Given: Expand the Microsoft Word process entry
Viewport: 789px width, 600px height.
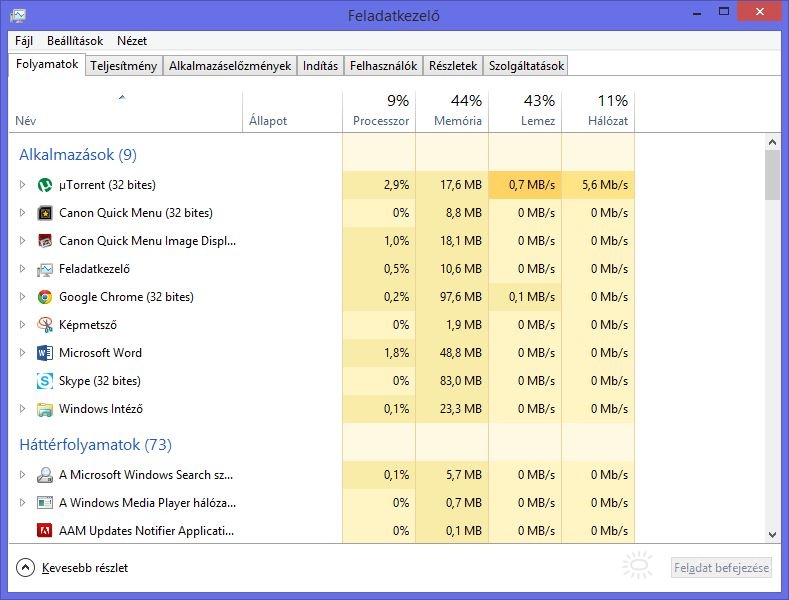Looking at the screenshot, I should pyautogui.click(x=23, y=353).
